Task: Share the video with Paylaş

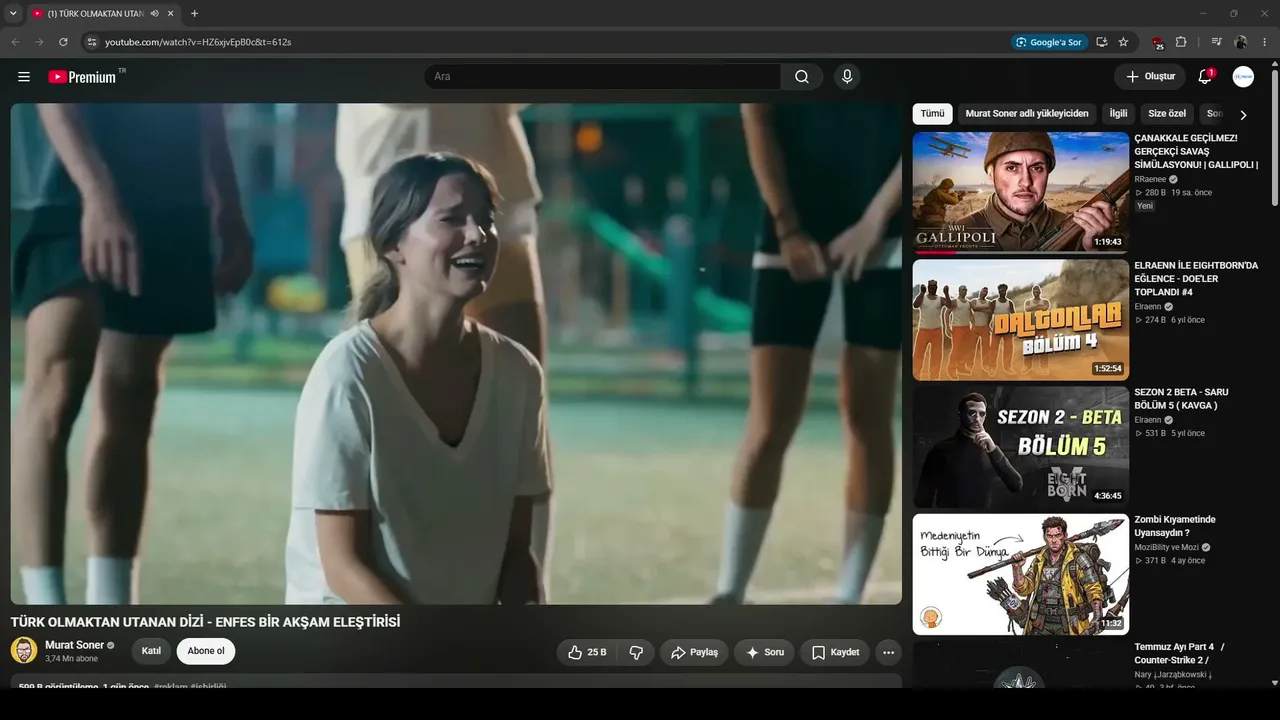Action: point(694,652)
